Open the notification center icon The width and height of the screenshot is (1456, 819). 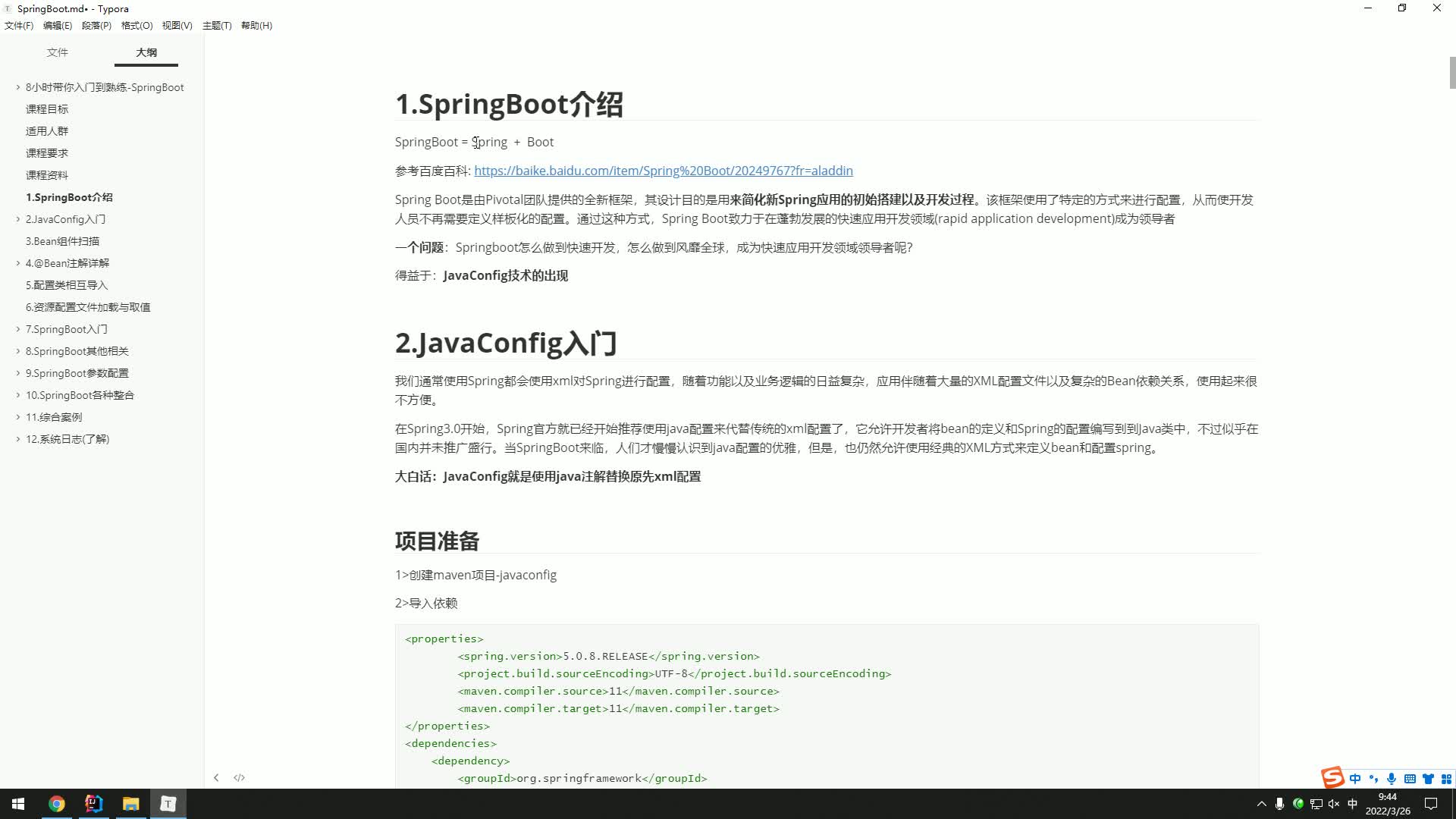[1431, 804]
